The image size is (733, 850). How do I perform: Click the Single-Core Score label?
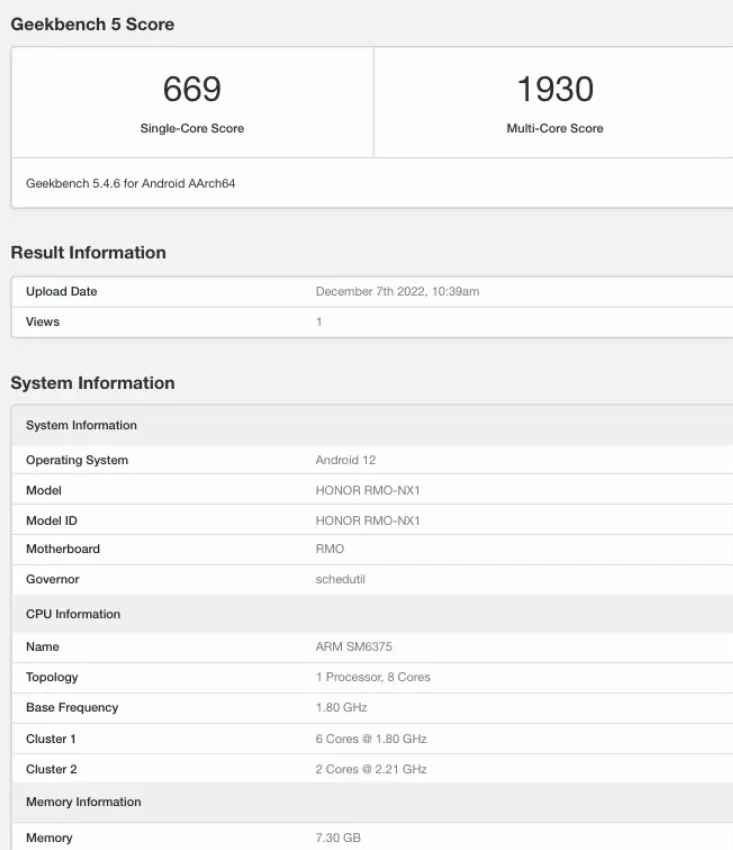(192, 128)
